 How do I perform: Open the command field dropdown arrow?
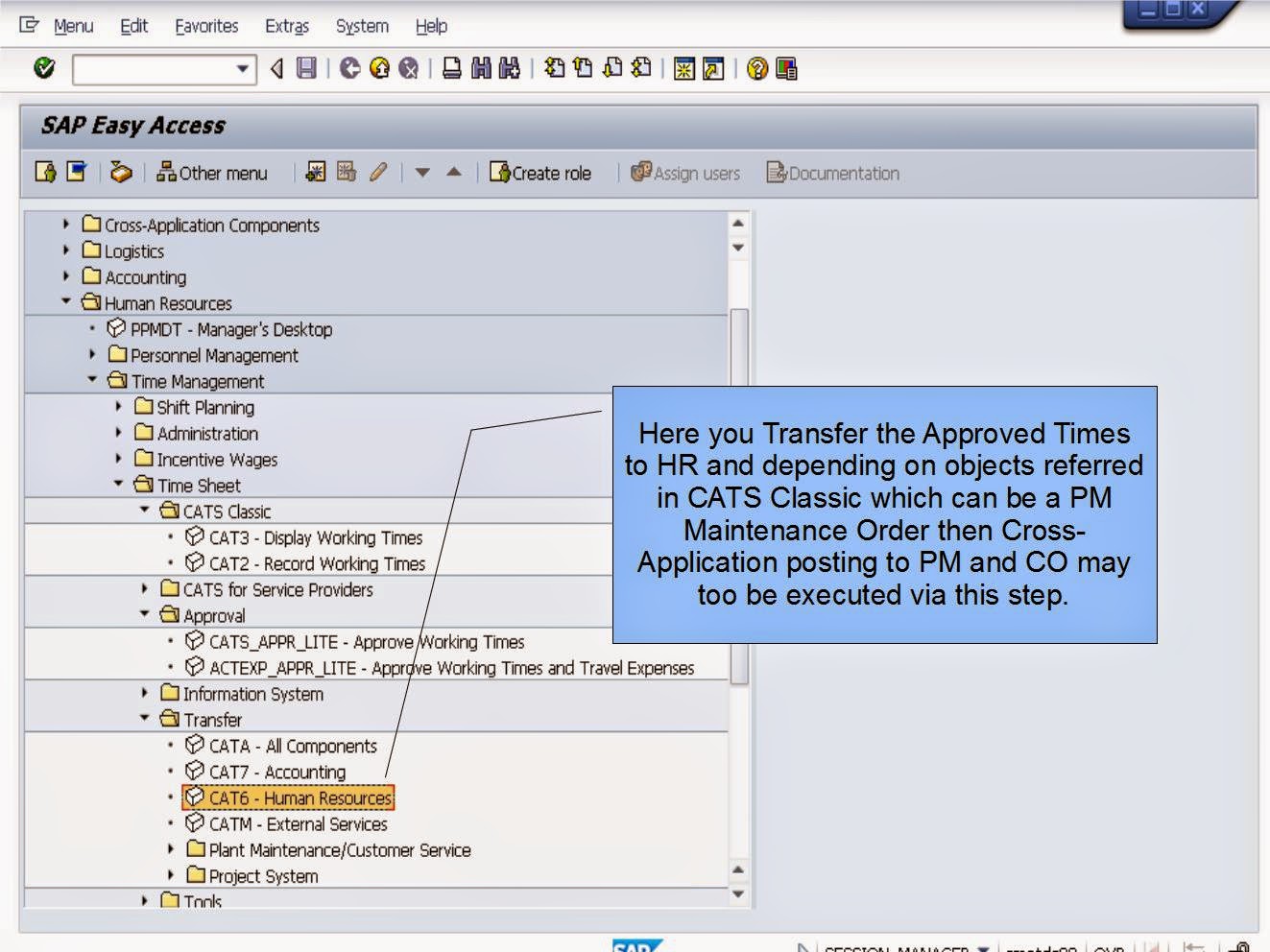click(243, 68)
